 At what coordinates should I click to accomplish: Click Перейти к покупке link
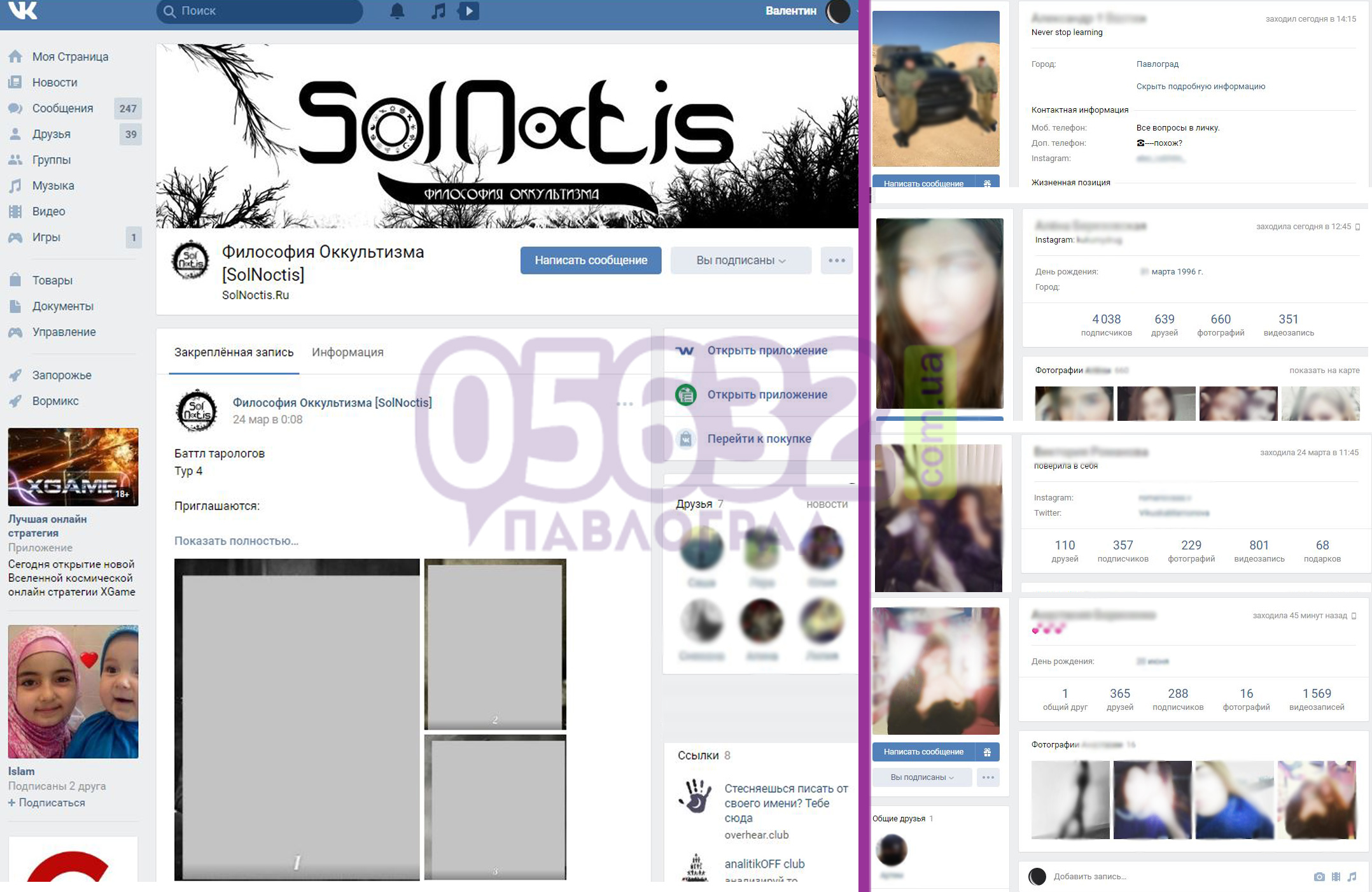click(x=759, y=439)
